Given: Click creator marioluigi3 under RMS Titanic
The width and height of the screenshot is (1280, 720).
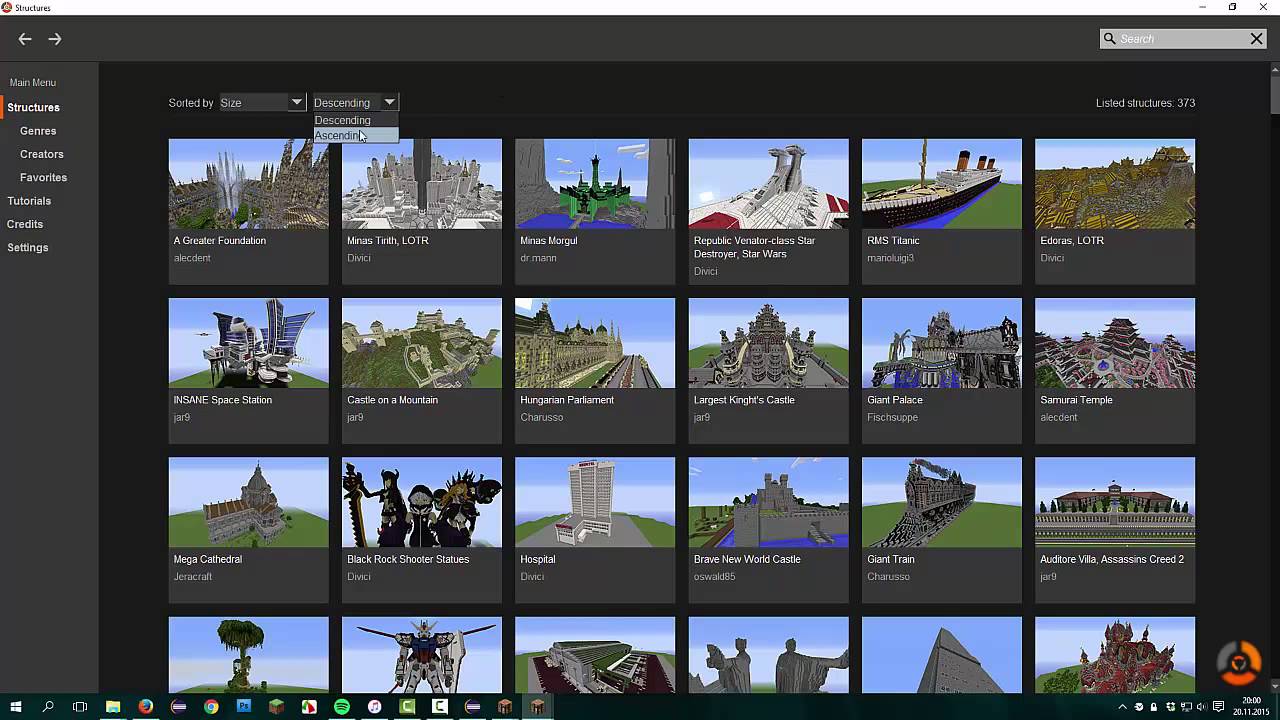Looking at the screenshot, I should 890,258.
